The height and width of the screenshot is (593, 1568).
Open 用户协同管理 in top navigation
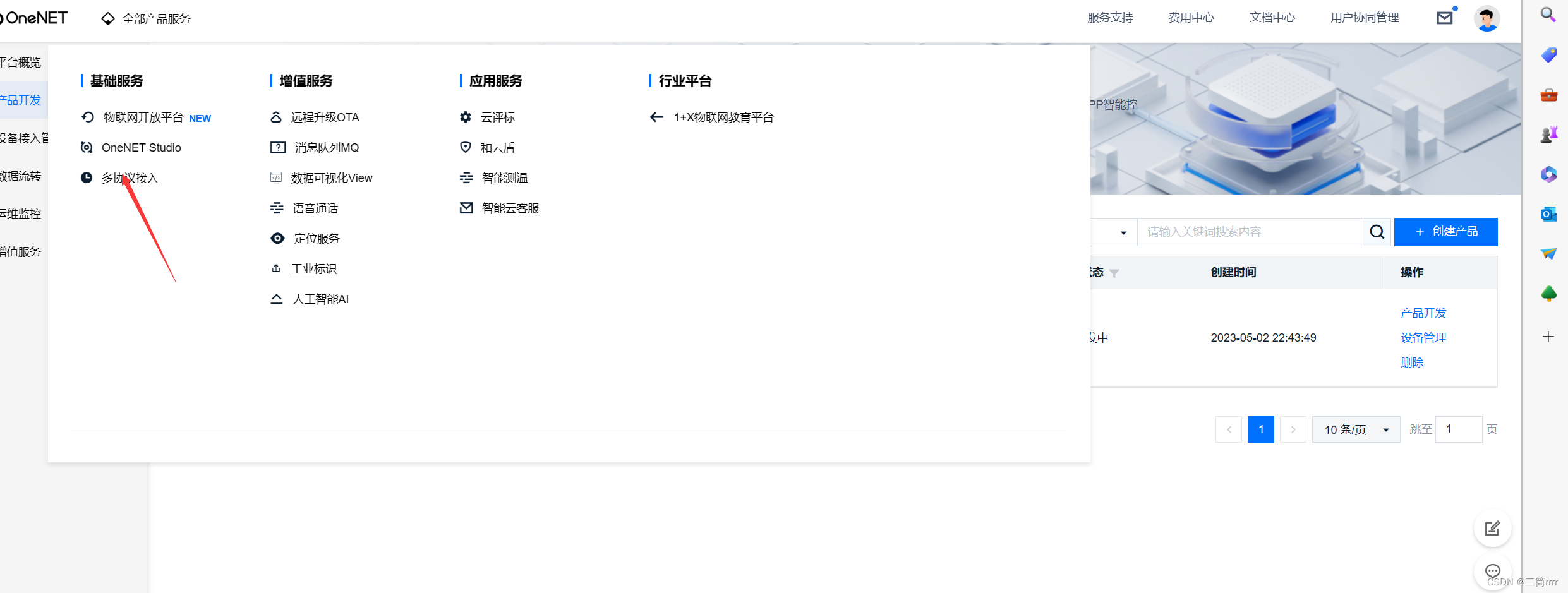click(x=1365, y=18)
